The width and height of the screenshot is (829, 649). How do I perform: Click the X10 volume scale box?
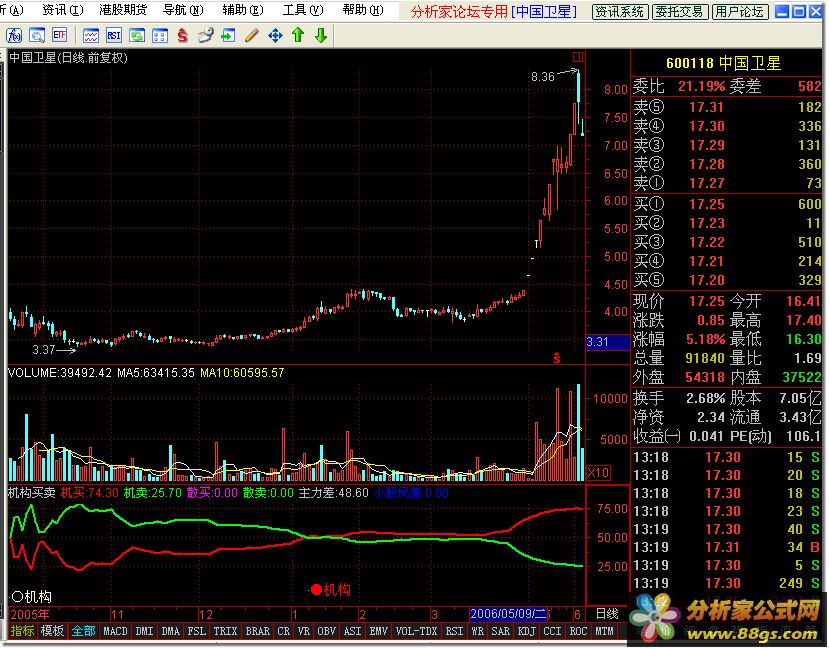(598, 472)
